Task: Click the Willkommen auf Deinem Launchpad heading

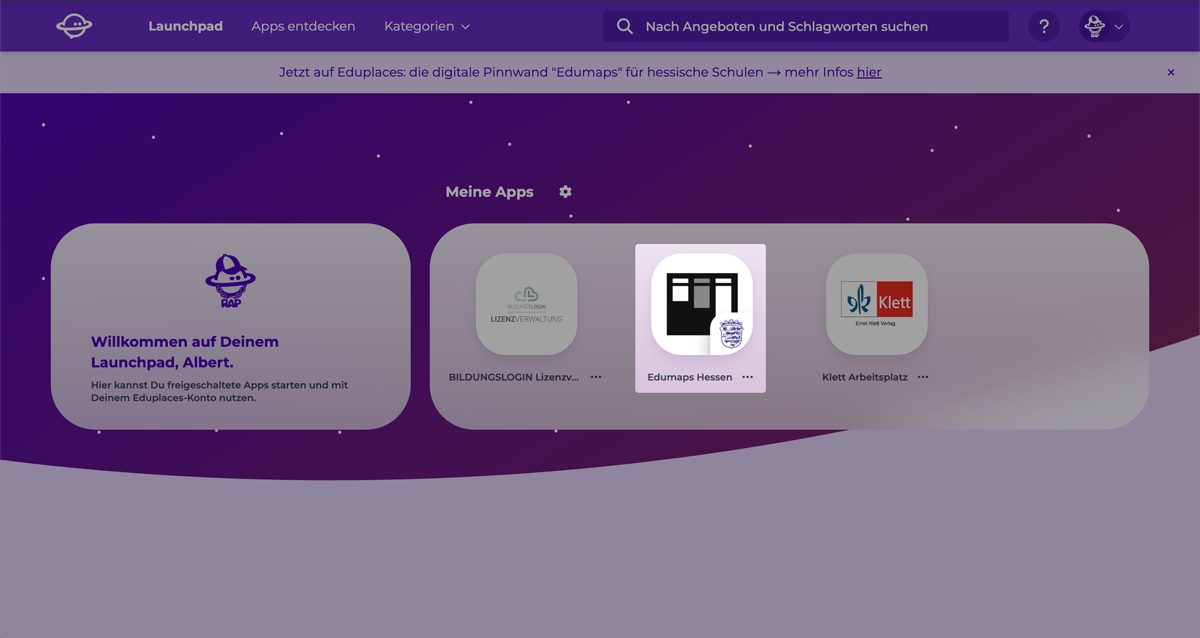Action: [185, 352]
